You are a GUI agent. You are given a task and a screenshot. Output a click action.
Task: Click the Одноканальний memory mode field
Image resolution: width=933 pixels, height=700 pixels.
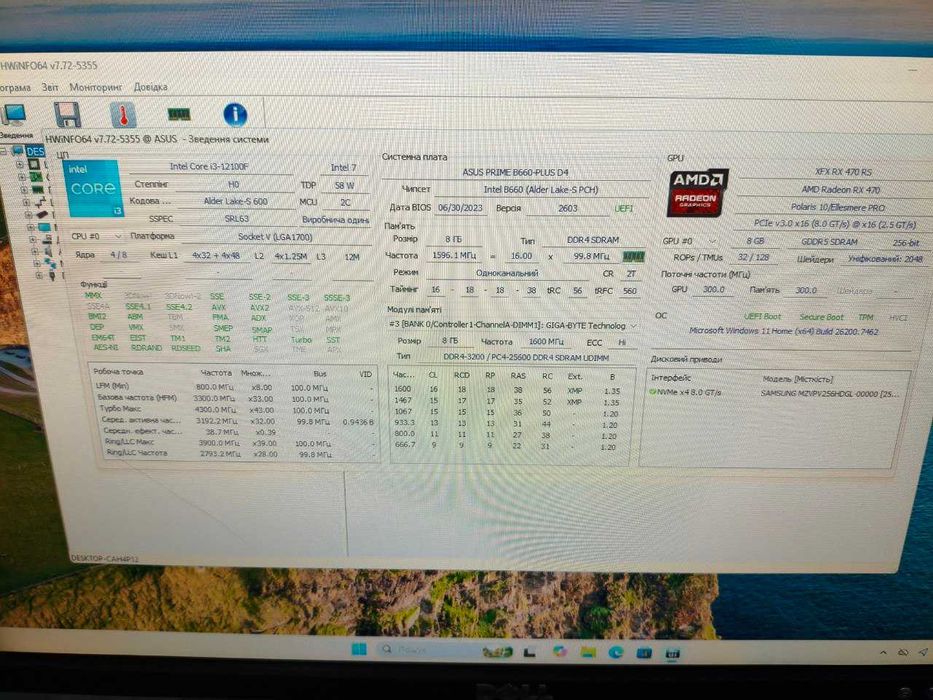coord(507,273)
